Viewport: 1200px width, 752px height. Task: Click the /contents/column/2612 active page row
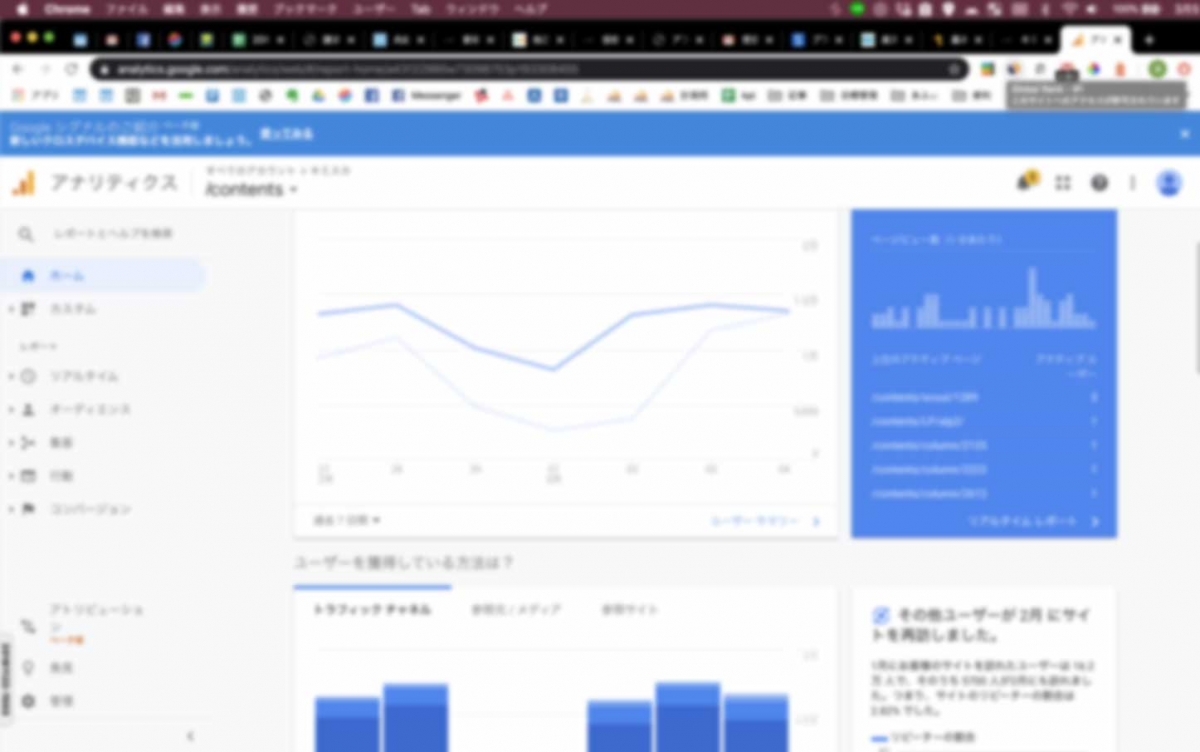pos(983,493)
